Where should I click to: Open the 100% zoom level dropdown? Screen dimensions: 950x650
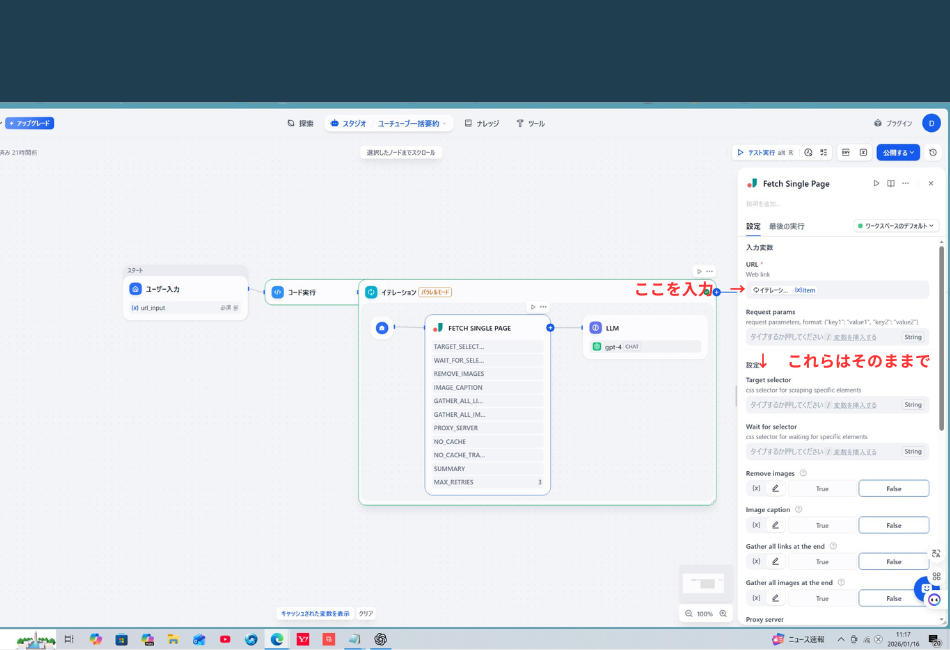pyautogui.click(x=704, y=613)
